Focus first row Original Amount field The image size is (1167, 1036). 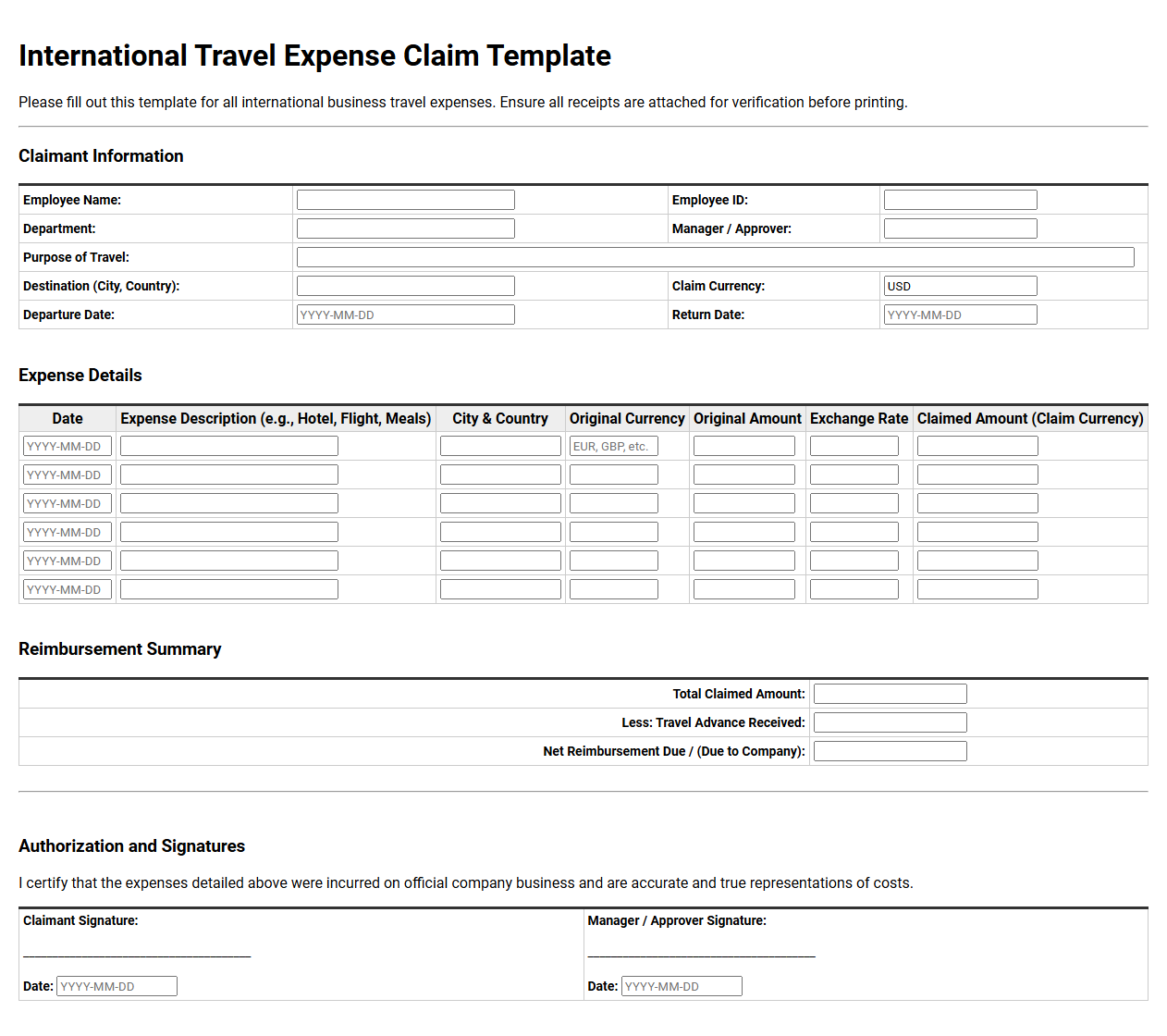(743, 446)
